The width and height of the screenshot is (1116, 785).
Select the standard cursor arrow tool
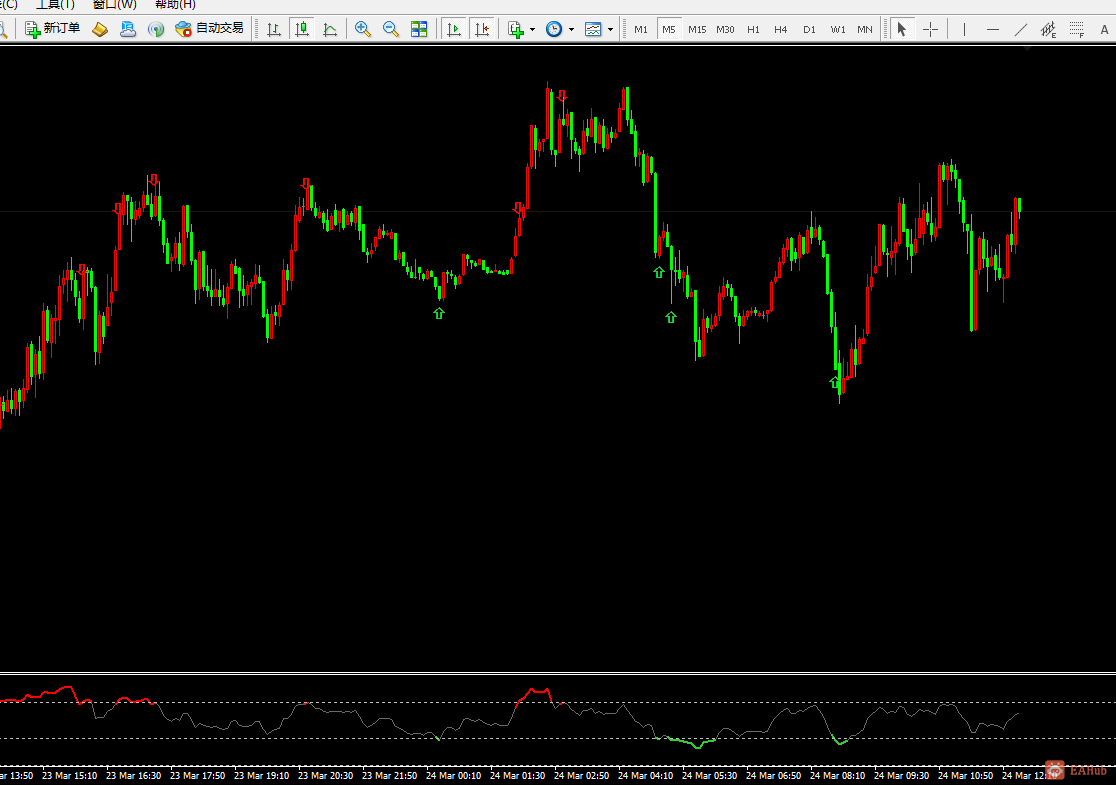tap(902, 29)
